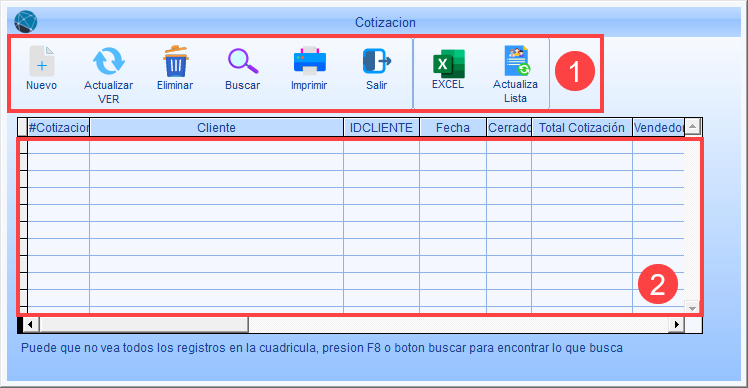This screenshot has height=388, width=748.
Task: Click the Total Cotización column header
Action: click(582, 127)
